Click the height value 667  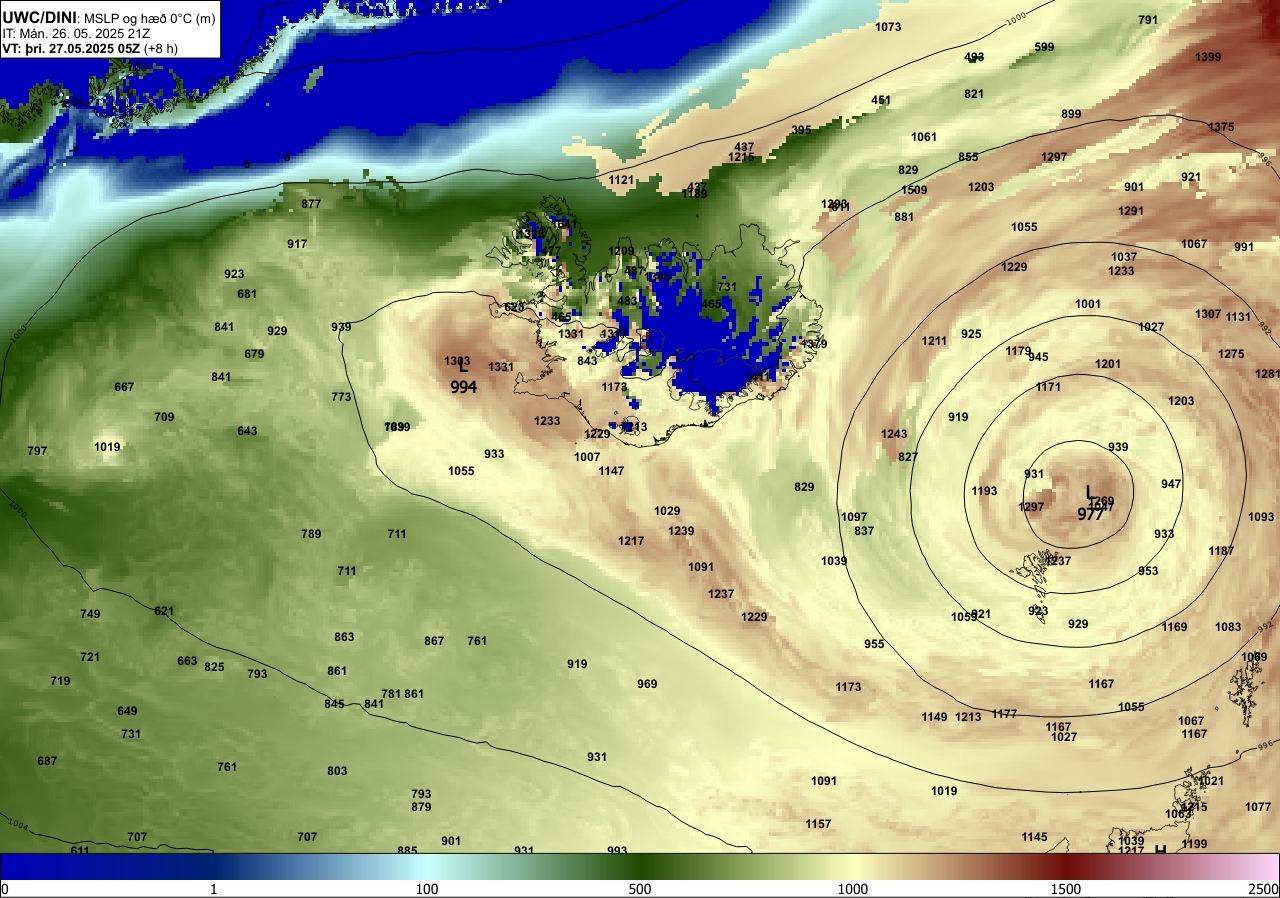(124, 387)
